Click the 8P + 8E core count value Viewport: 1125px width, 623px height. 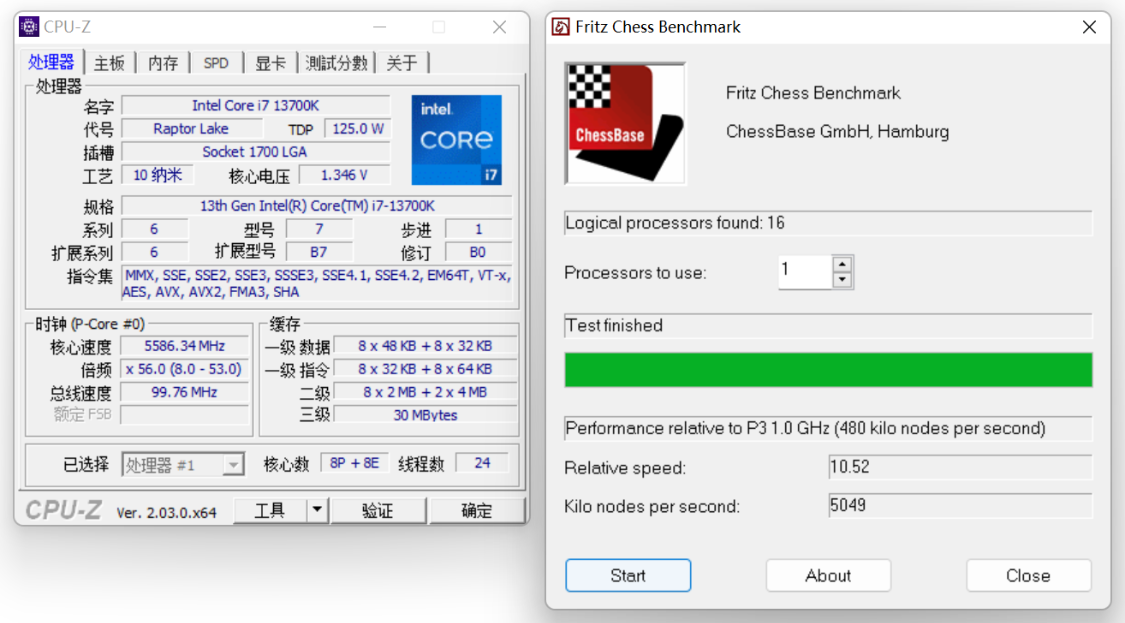click(354, 464)
